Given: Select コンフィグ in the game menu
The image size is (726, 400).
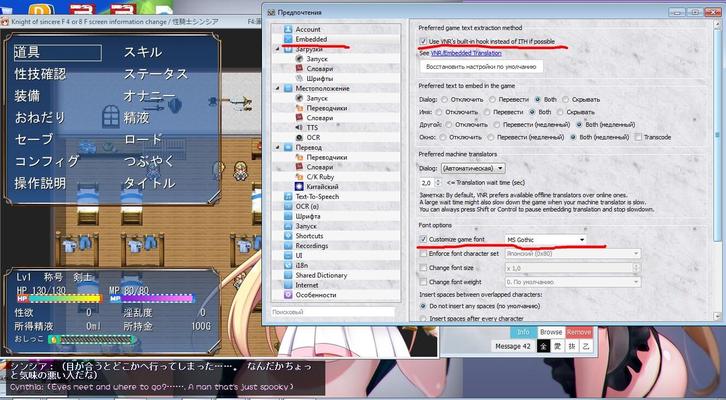Looking at the screenshot, I should click(x=46, y=161).
